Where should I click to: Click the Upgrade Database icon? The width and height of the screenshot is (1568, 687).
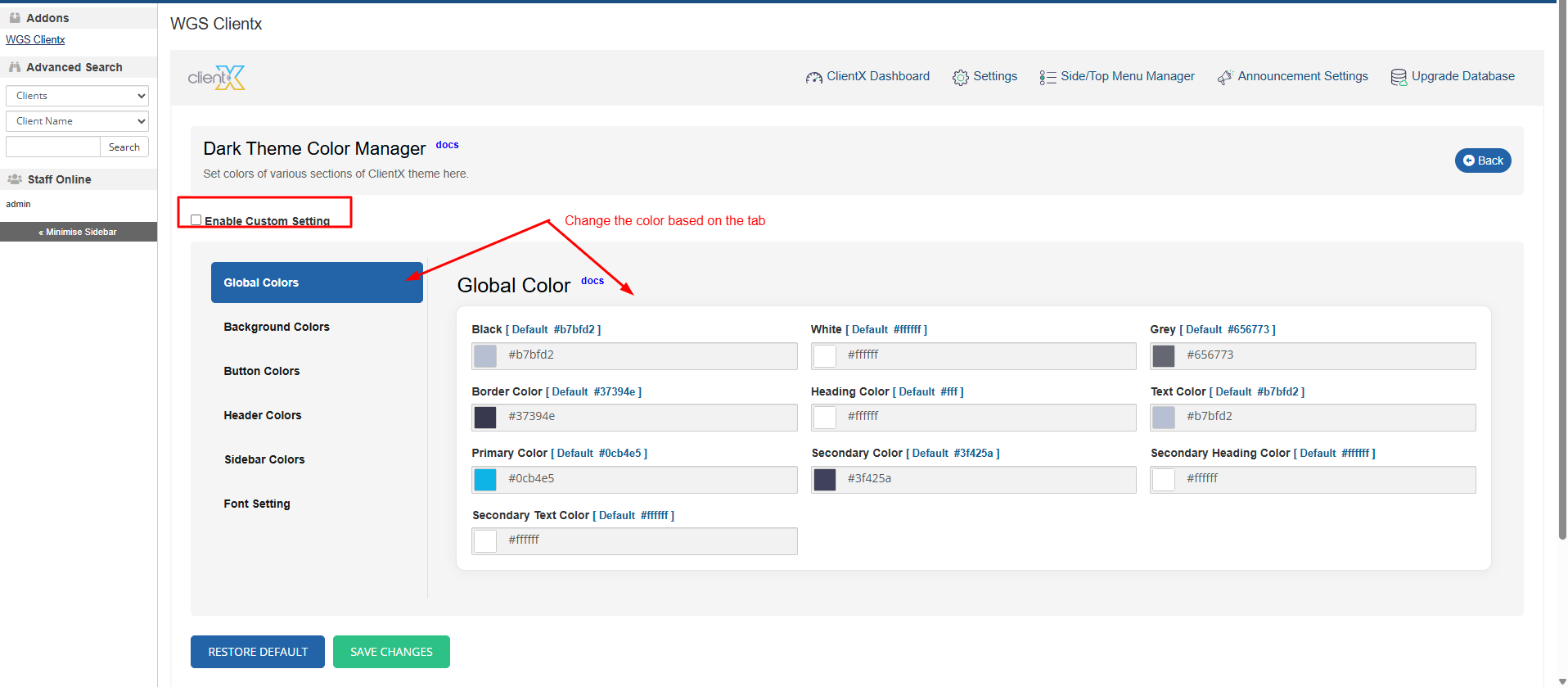click(x=1399, y=78)
